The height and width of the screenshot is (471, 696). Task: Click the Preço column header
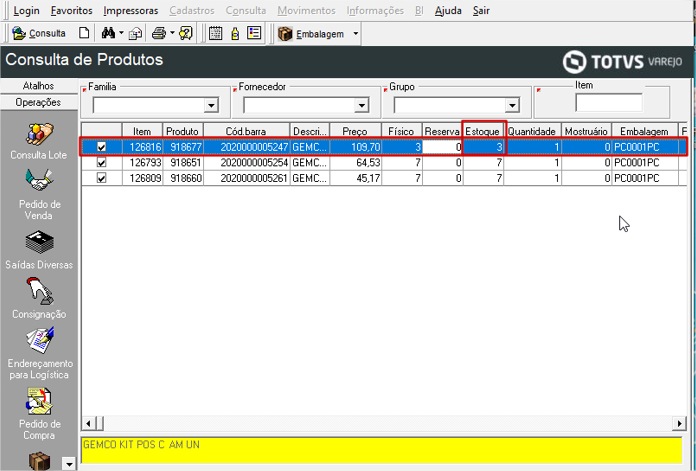point(355,131)
